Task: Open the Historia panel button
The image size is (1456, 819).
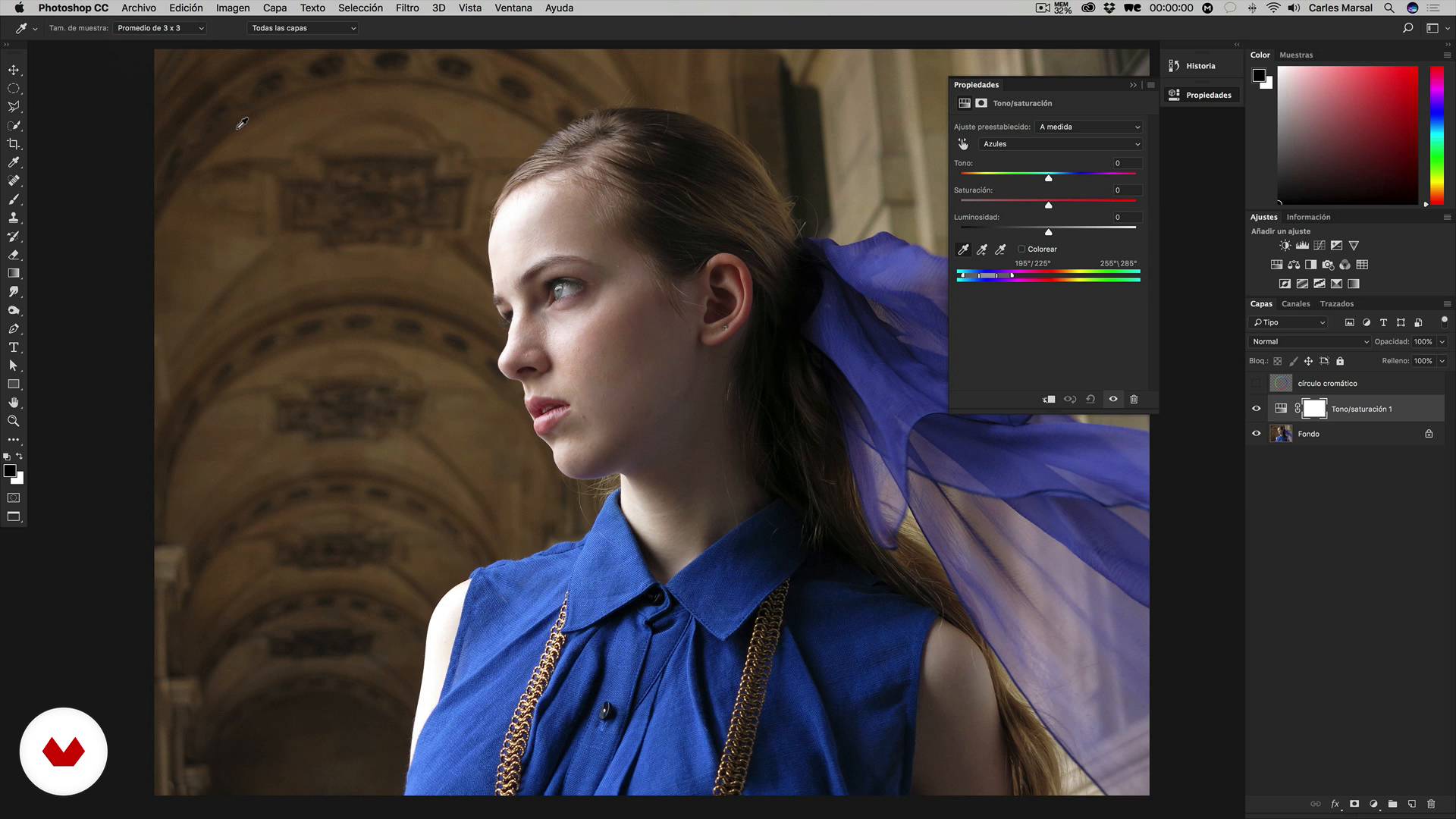Action: pyautogui.click(x=1200, y=66)
